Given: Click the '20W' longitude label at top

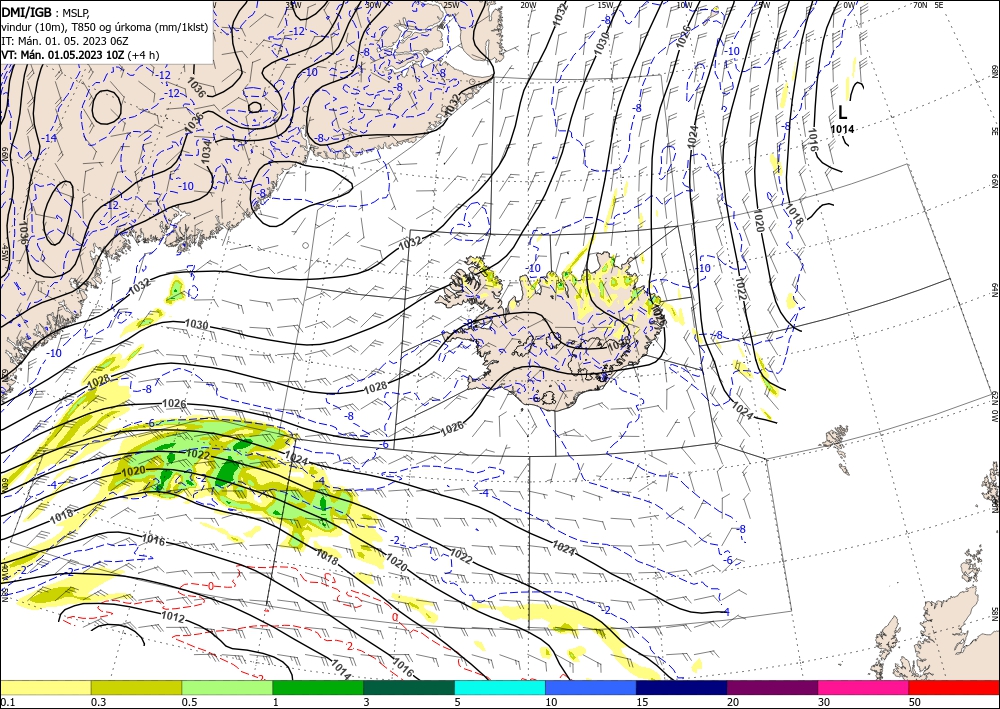Looking at the screenshot, I should [528, 5].
